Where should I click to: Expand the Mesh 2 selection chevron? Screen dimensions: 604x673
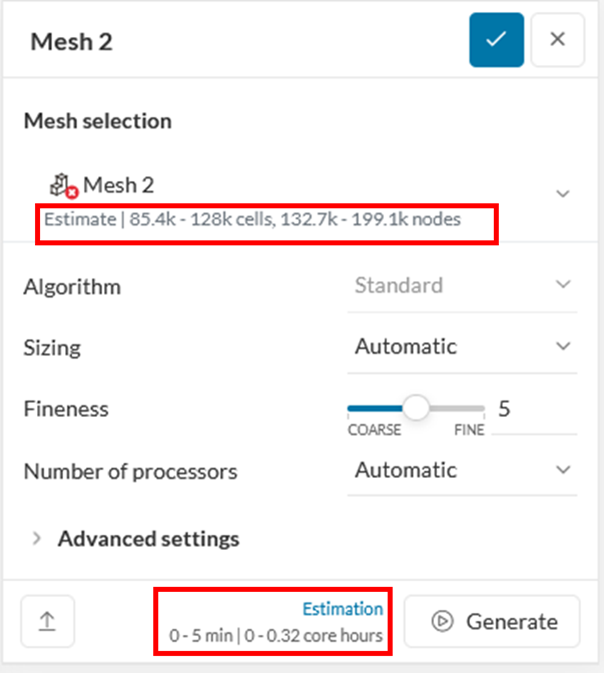[563, 193]
